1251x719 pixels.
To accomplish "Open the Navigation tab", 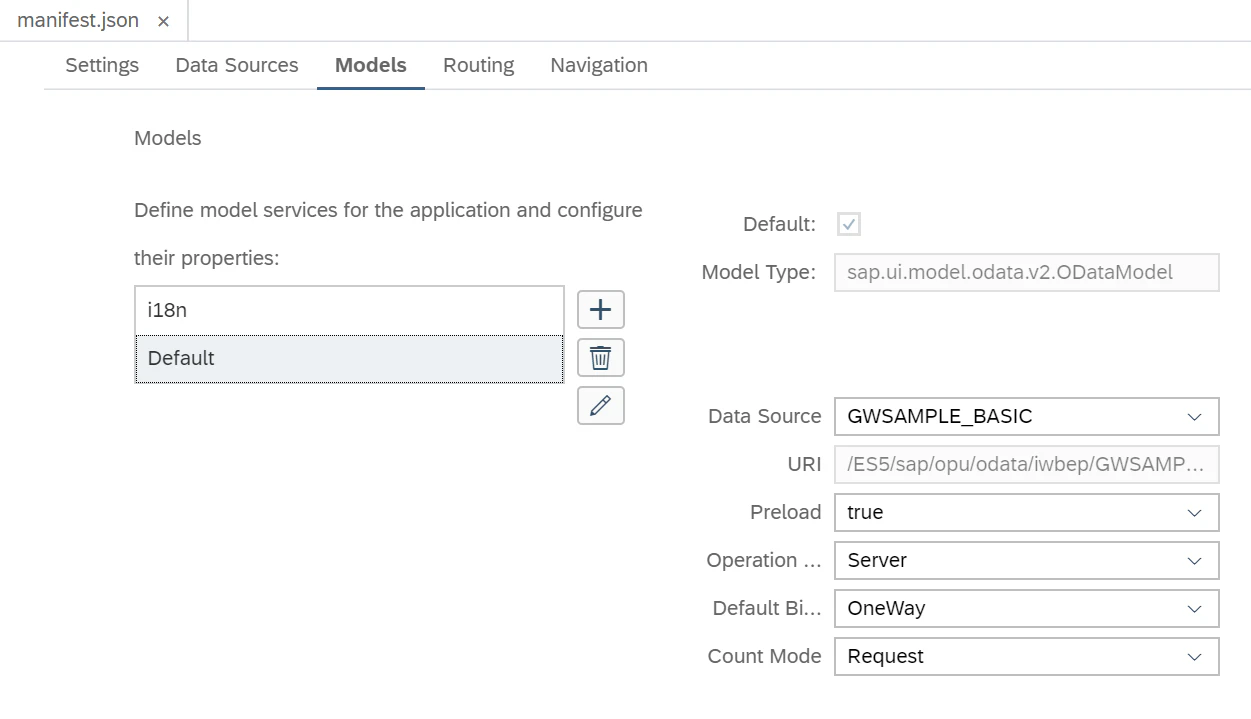I will [x=599, y=65].
